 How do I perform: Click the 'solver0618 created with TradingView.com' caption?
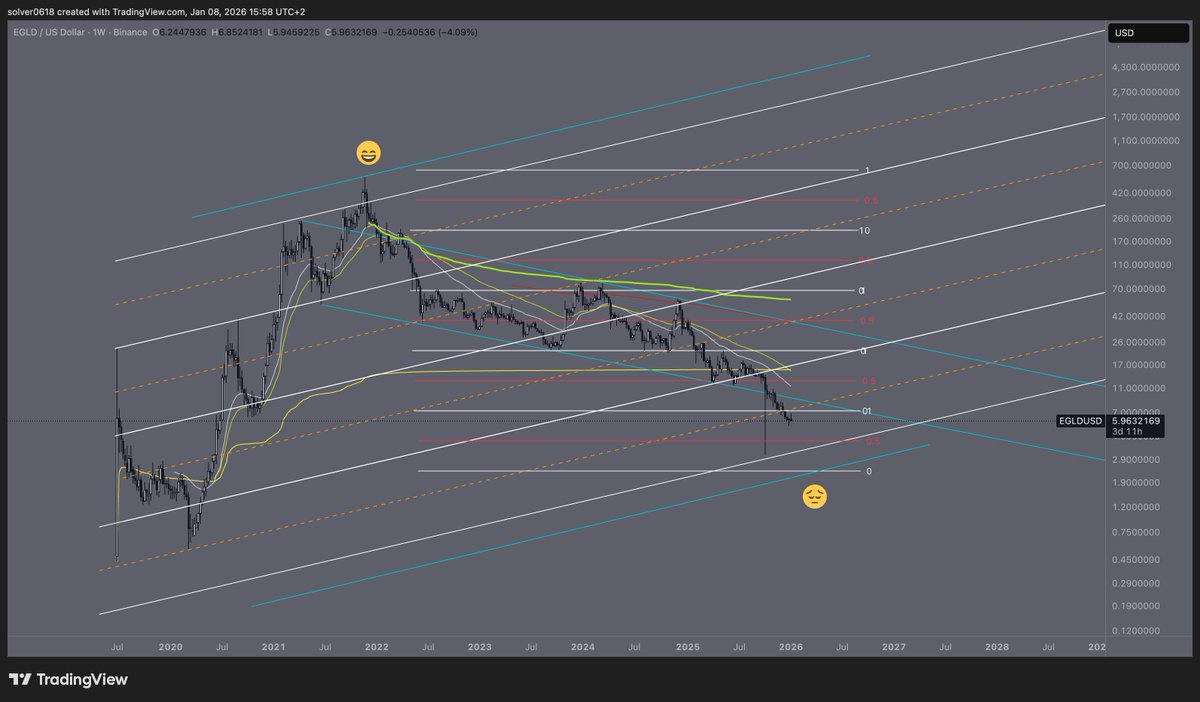pyautogui.click(x=108, y=10)
